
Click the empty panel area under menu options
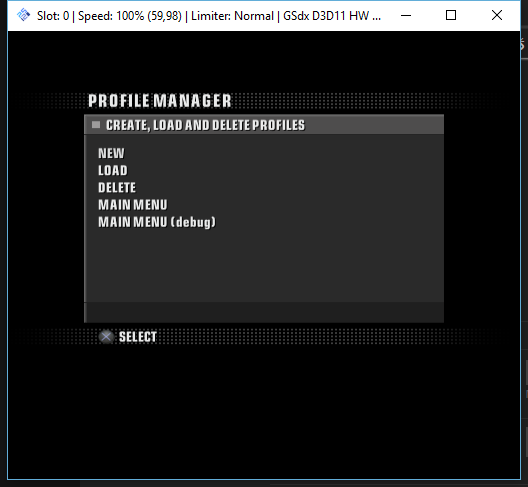[264, 266]
